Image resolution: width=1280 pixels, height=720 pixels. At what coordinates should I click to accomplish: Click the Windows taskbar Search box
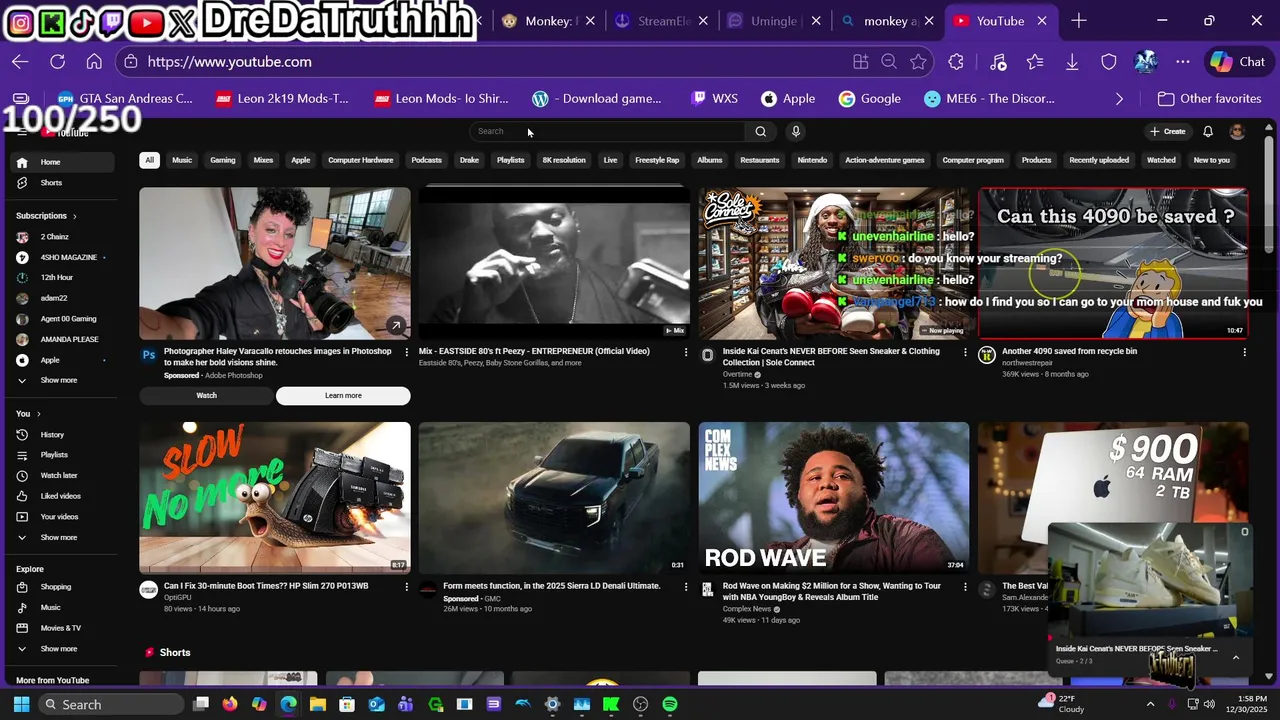click(112, 705)
